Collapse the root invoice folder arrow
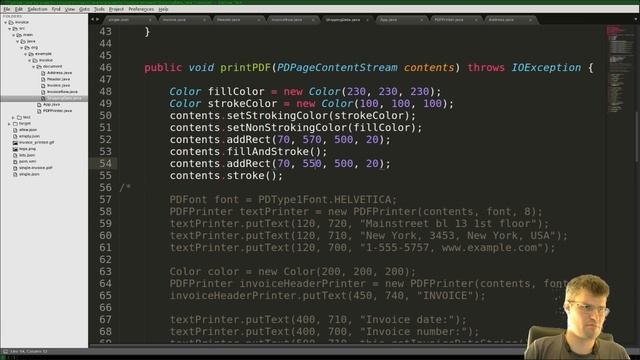The width and height of the screenshot is (640, 360). pos(6,22)
